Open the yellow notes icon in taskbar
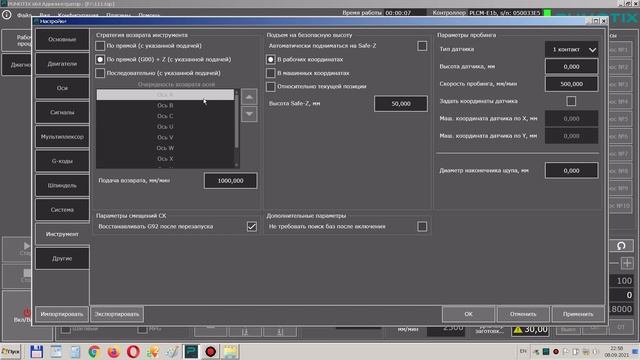The image size is (640, 360). (230, 351)
